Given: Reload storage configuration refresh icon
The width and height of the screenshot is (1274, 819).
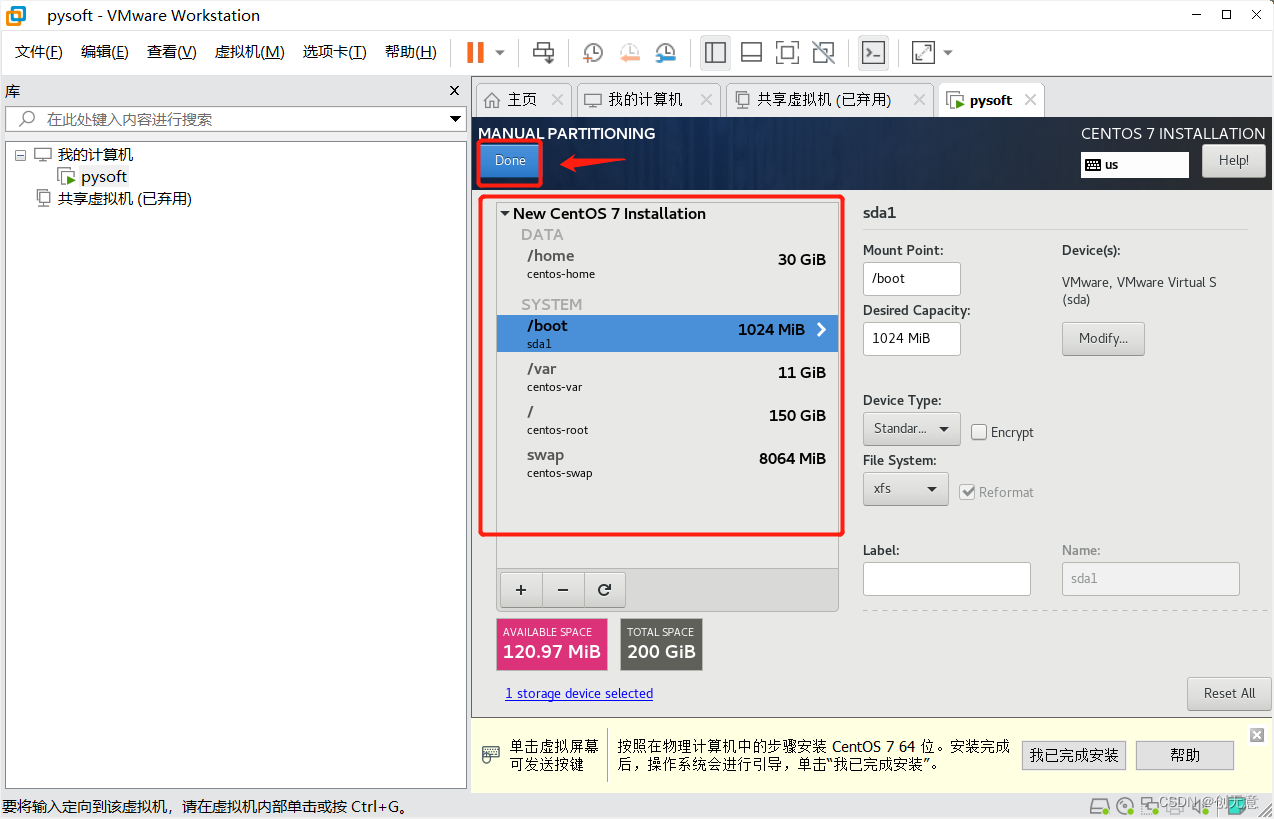Looking at the screenshot, I should [x=604, y=590].
